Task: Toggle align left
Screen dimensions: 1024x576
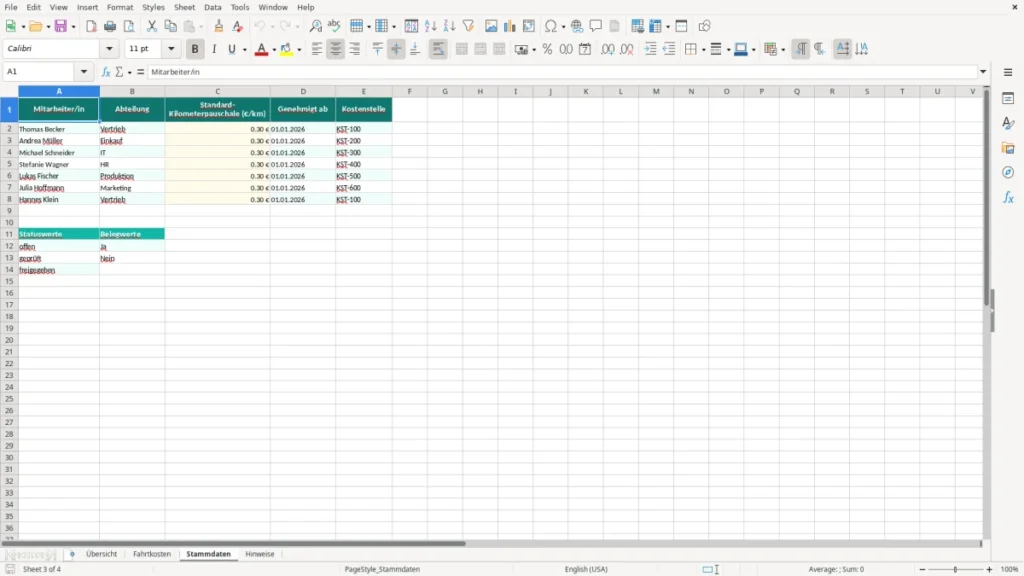Action: click(317, 49)
